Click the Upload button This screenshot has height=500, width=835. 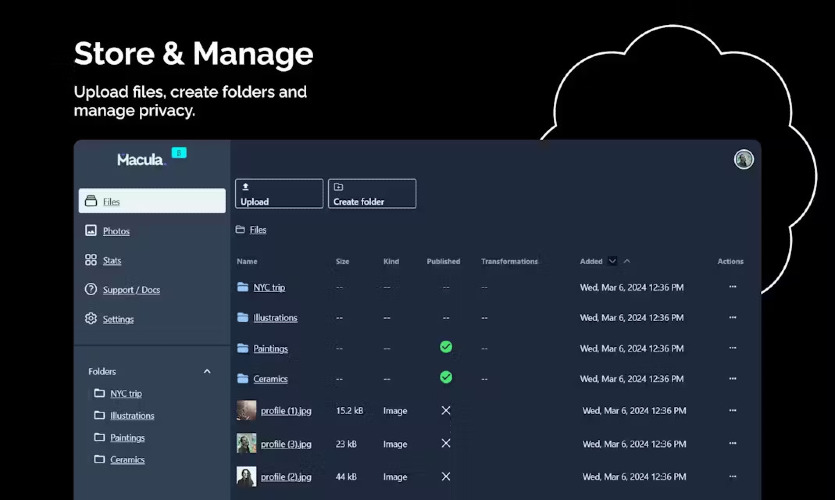[279, 194]
